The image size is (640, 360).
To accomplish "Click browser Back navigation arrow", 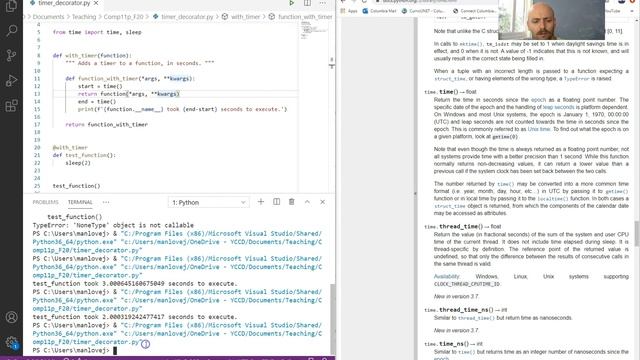I will tap(343, 2).
